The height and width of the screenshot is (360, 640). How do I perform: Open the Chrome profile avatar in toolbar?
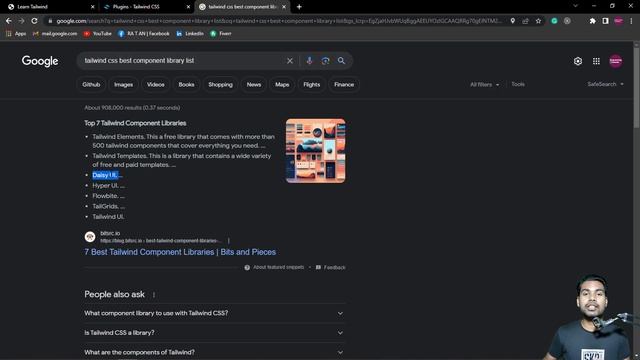(618, 21)
